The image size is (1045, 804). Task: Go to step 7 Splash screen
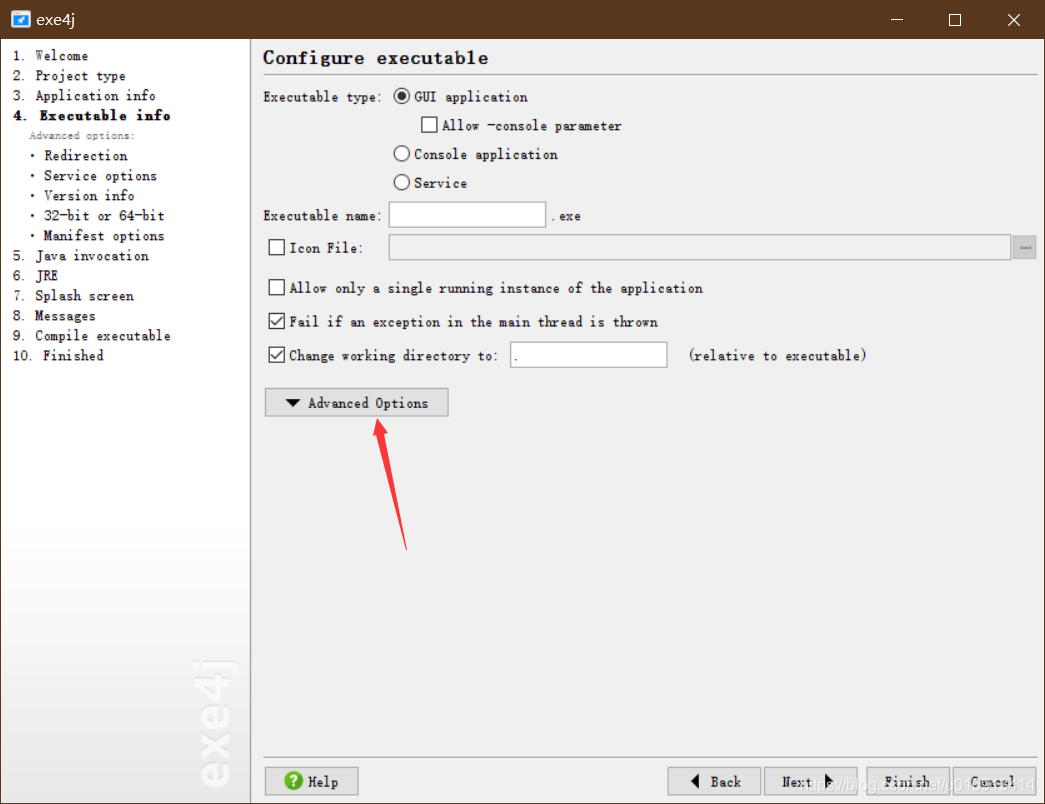pyautogui.click(x=73, y=296)
